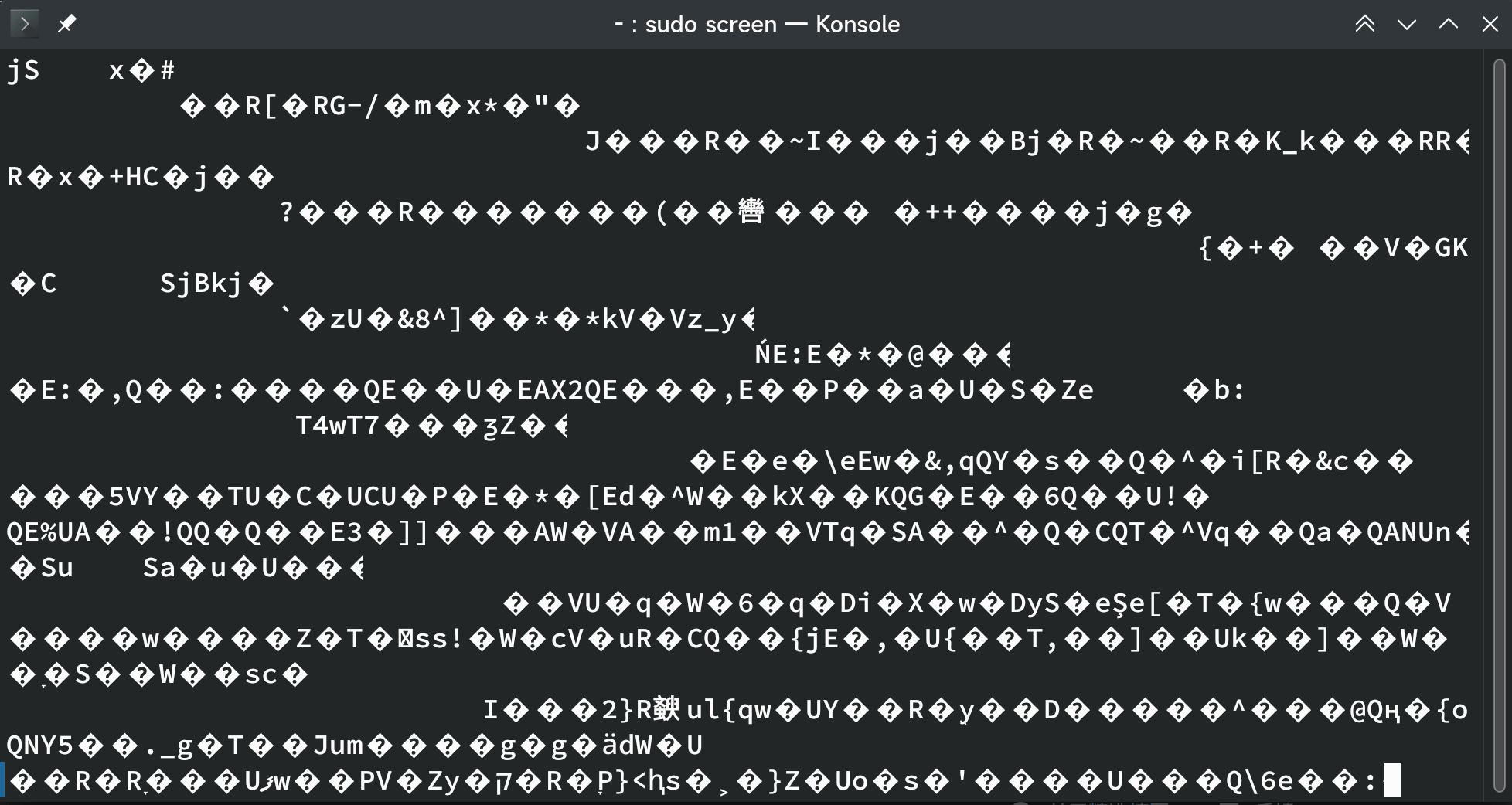Screen dimensions: 1512x805
Task: Open the Konsole application menu icon
Action: (x=24, y=24)
